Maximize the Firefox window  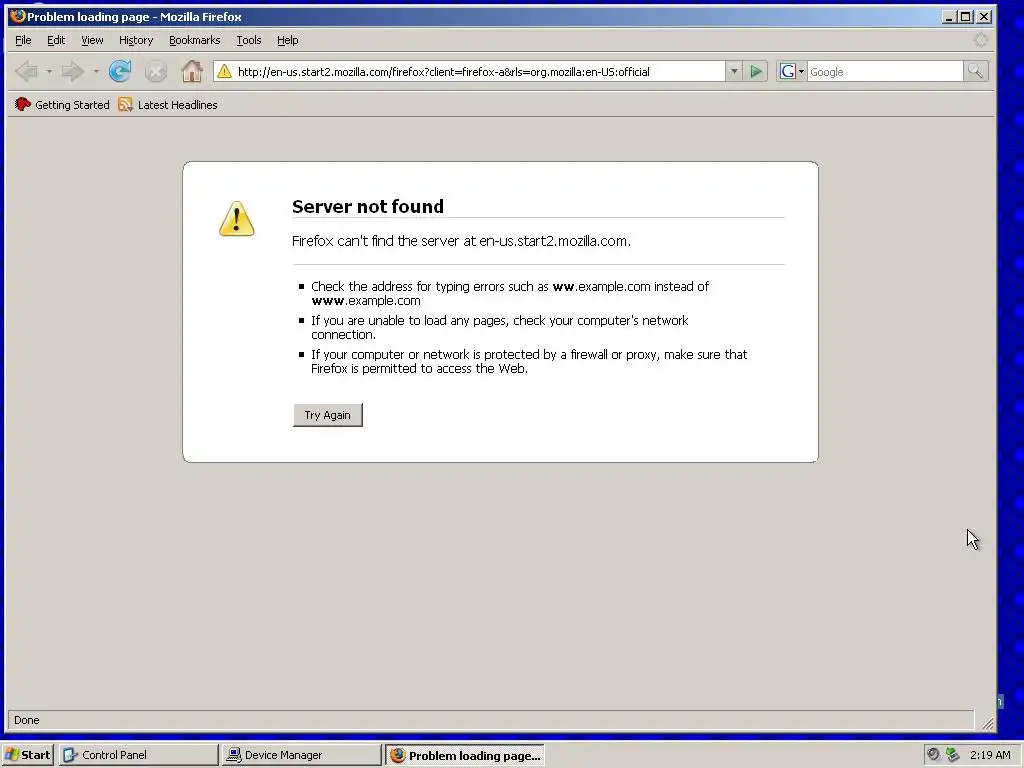(x=966, y=17)
